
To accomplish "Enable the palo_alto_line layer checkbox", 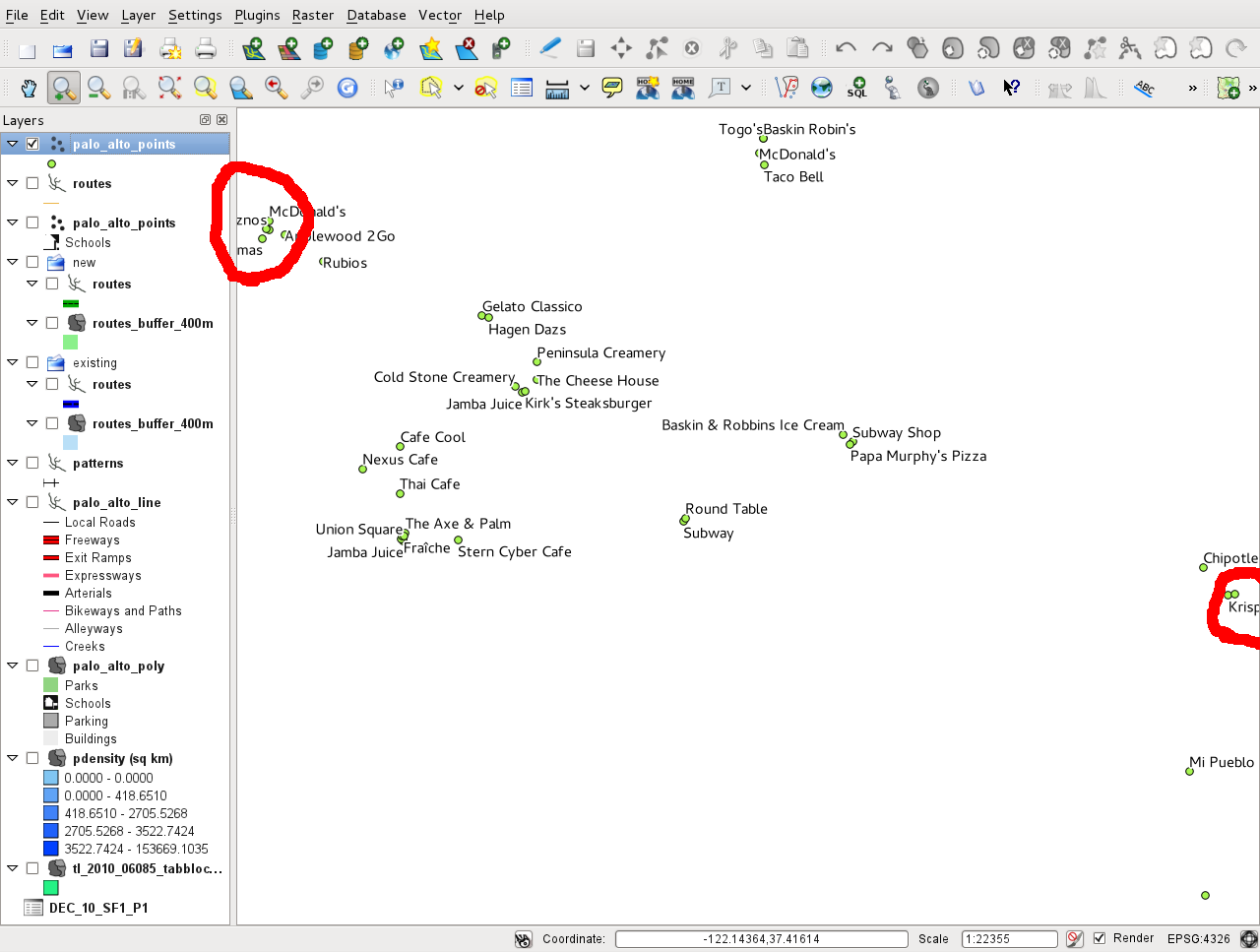I will pyautogui.click(x=32, y=502).
